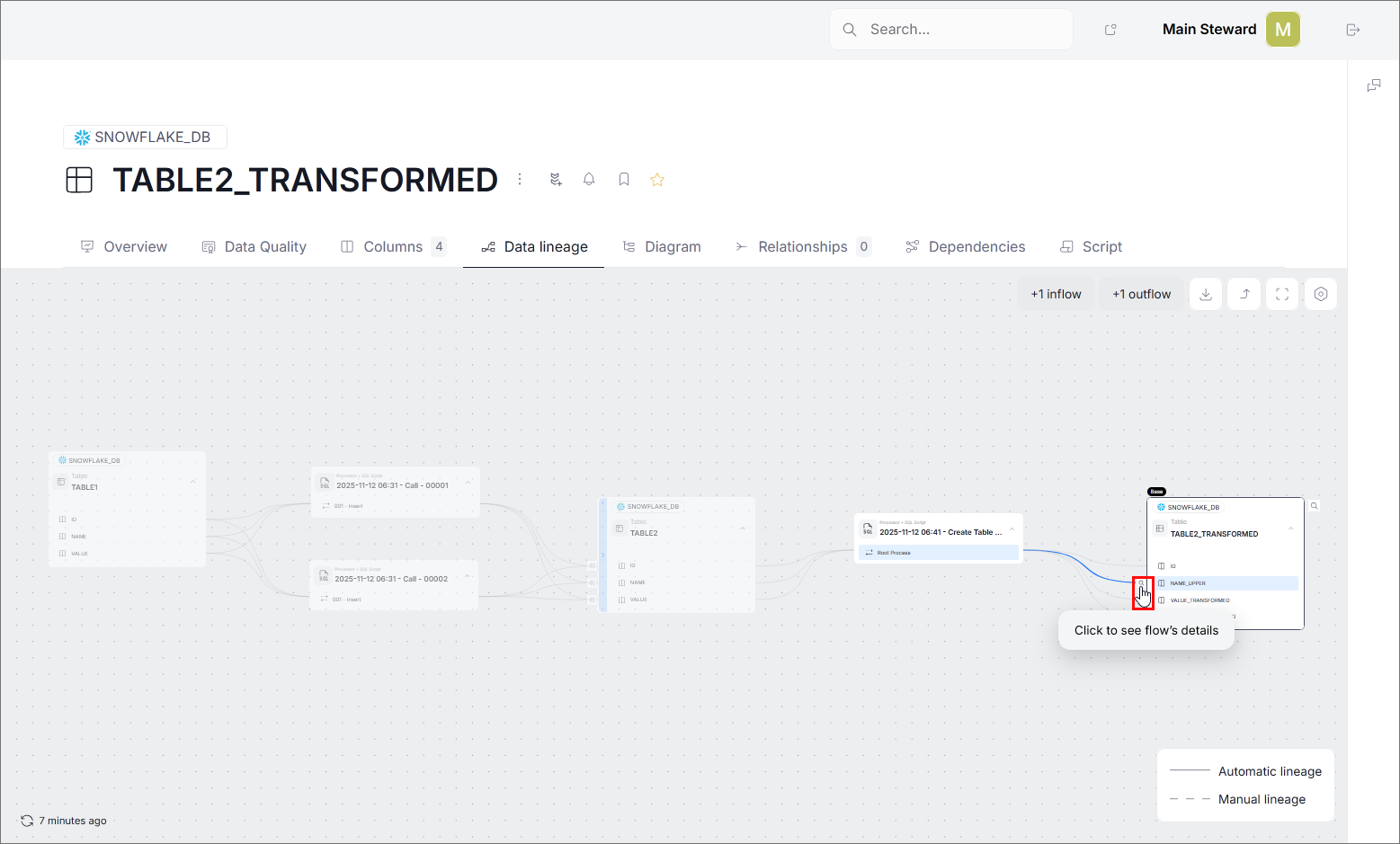This screenshot has height=844, width=1400.
Task: Open lineage view settings
Action: pyautogui.click(x=1320, y=294)
